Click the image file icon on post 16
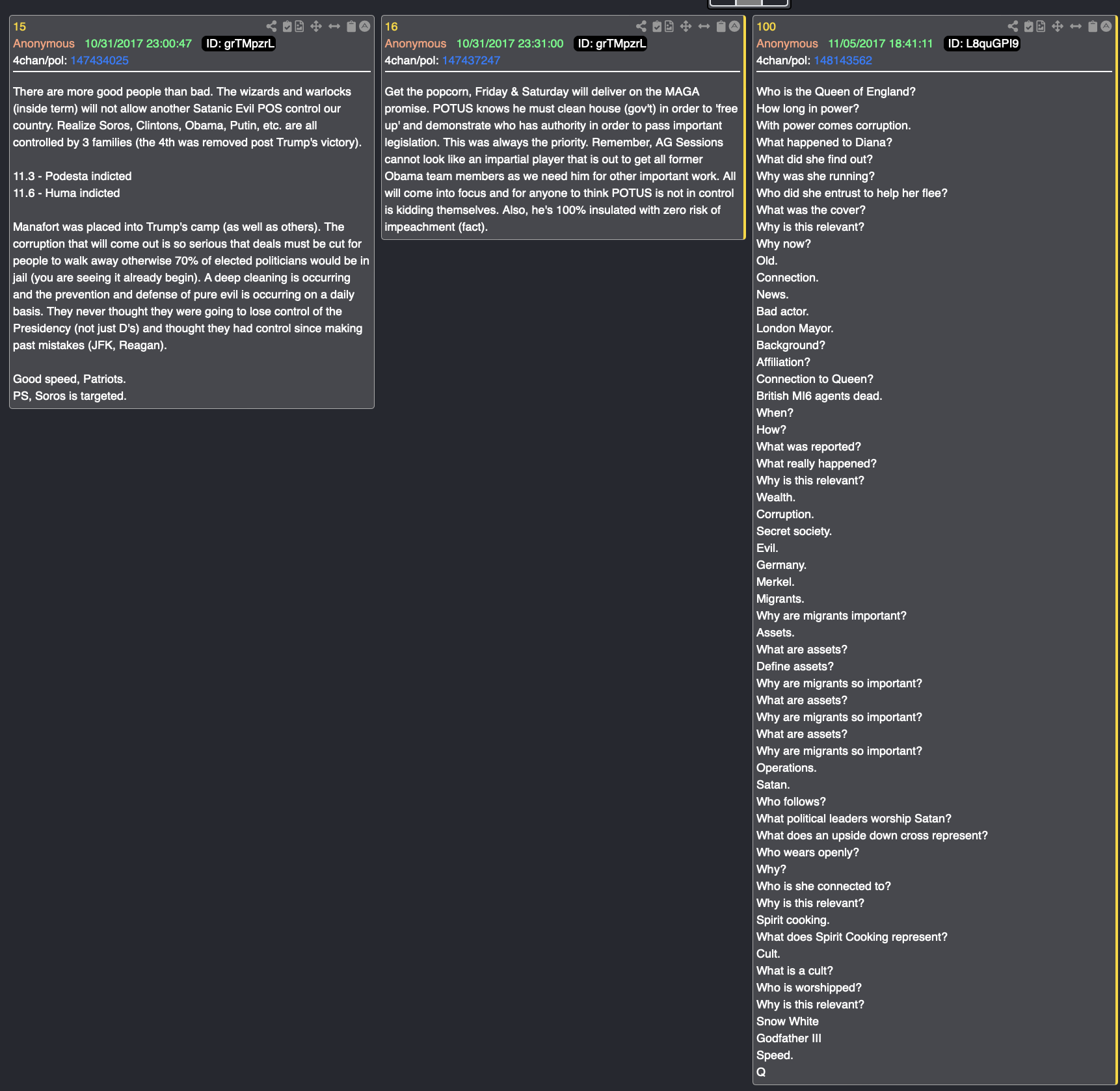1120x1091 pixels. (x=669, y=27)
